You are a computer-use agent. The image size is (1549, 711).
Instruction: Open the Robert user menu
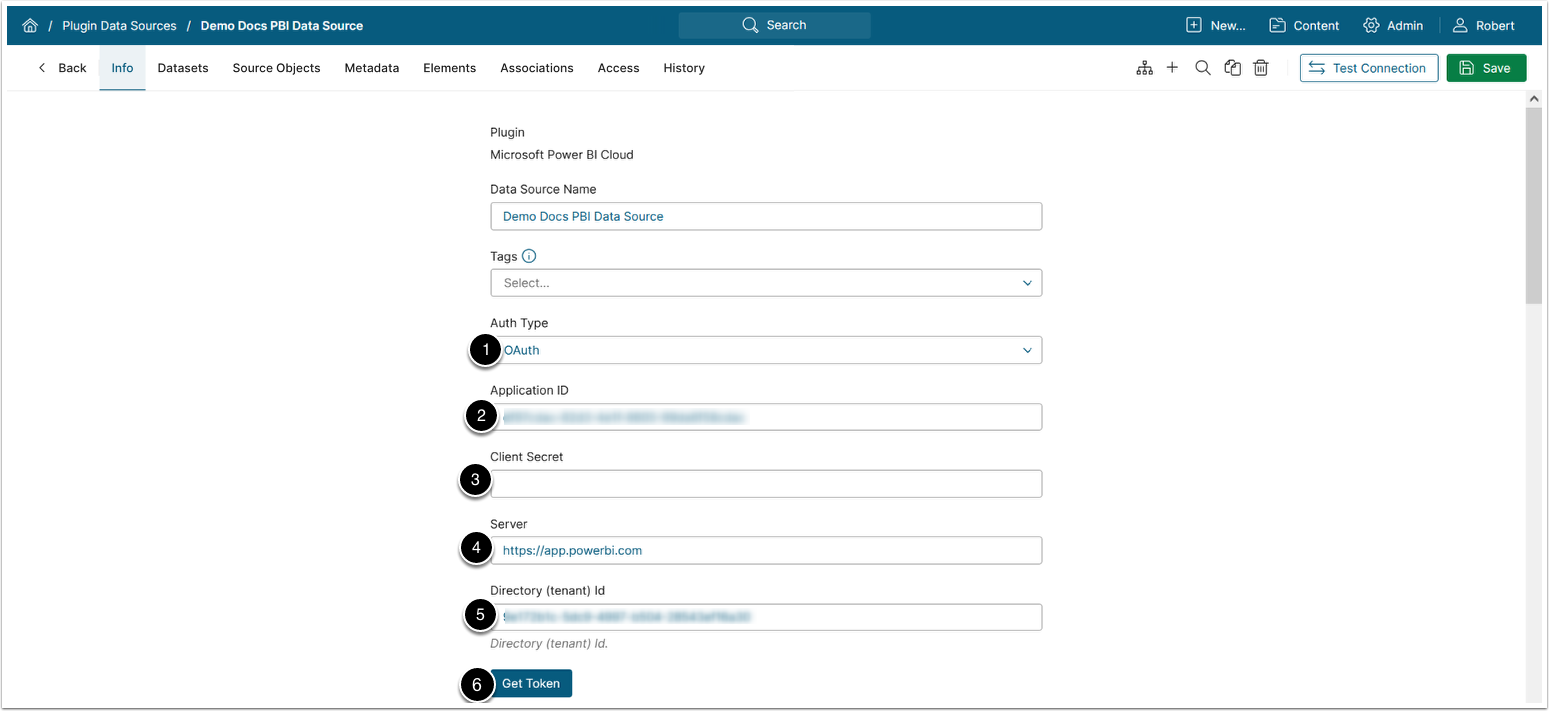(x=1484, y=26)
